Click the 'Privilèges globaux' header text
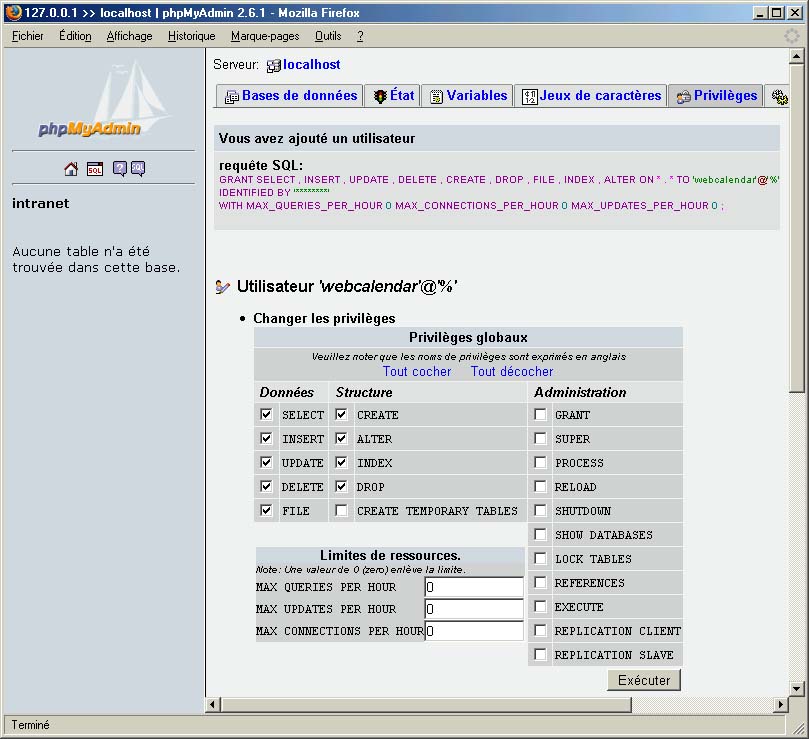Image resolution: width=809 pixels, height=739 pixels. click(468, 338)
